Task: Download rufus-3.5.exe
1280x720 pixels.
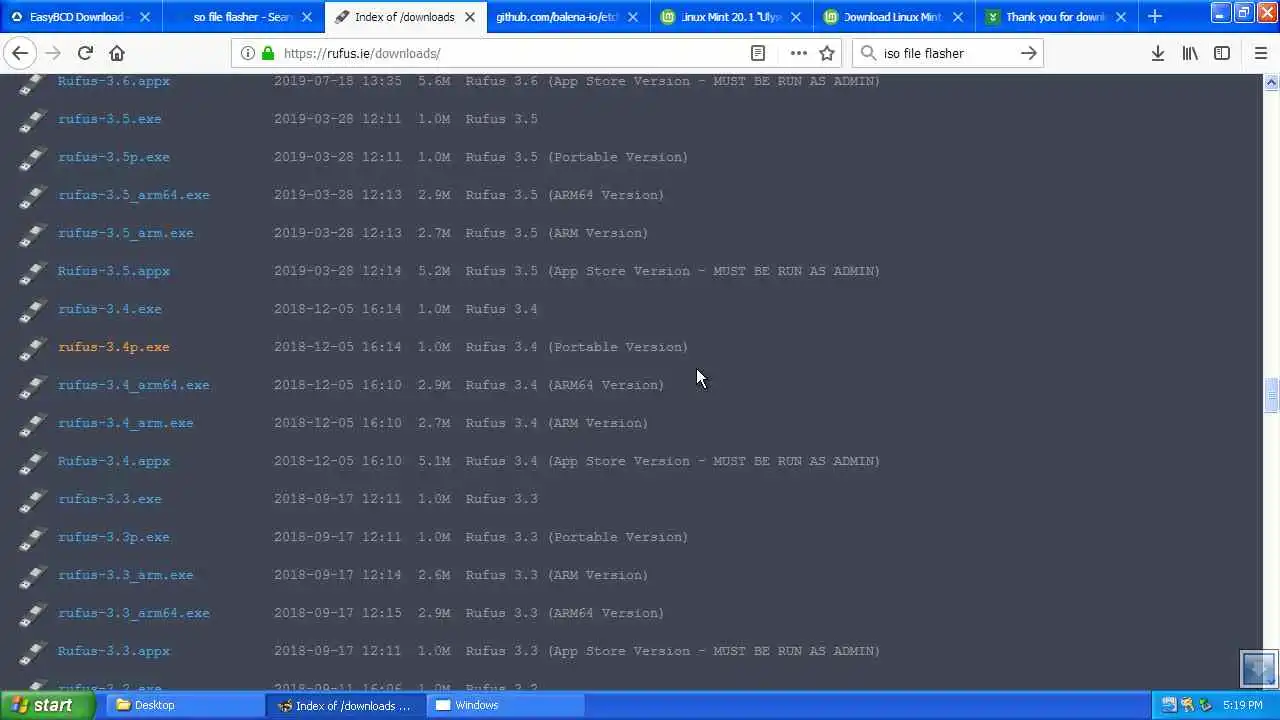Action: tap(110, 119)
